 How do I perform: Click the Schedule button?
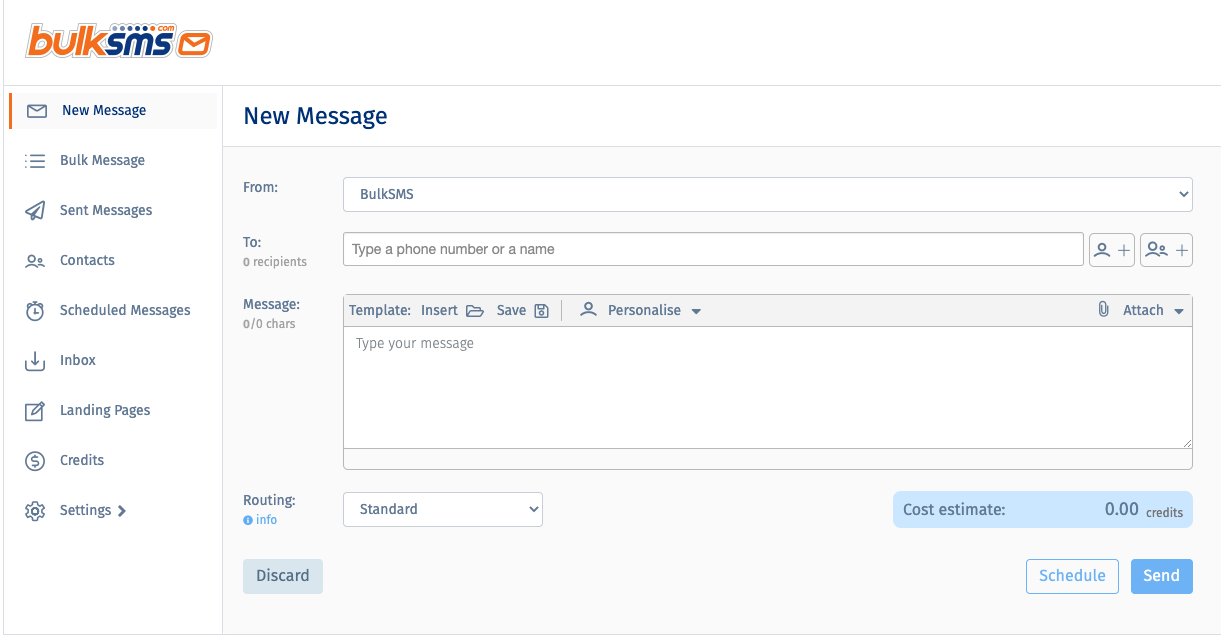(1072, 576)
